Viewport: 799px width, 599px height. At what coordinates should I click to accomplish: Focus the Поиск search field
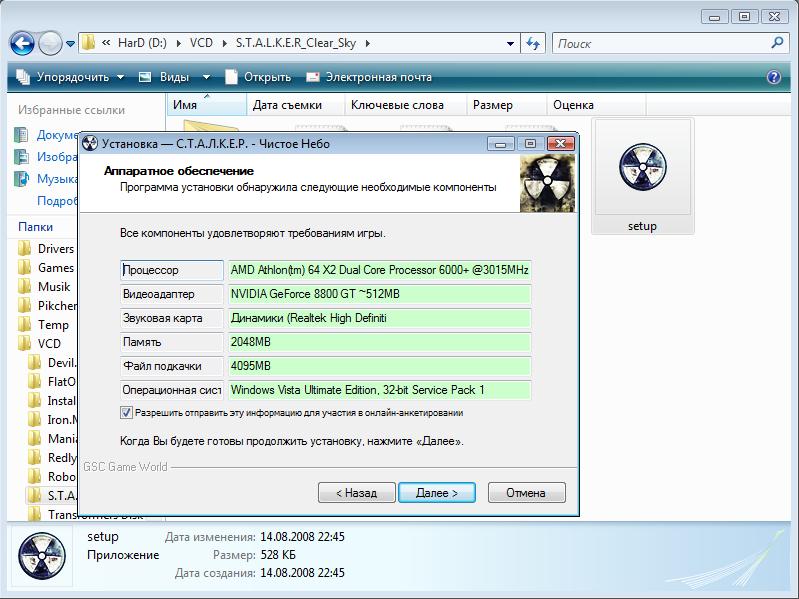click(662, 44)
